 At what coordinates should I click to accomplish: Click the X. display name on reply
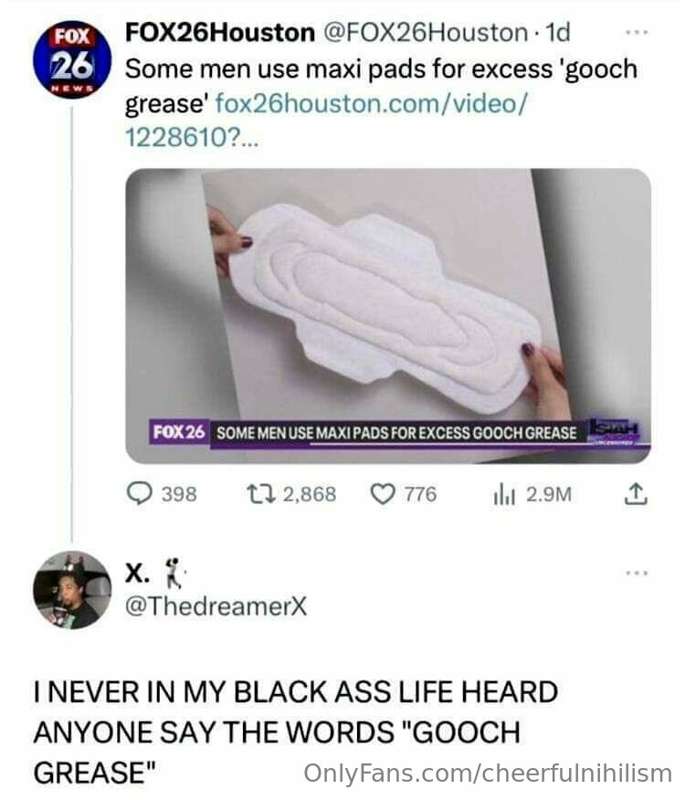coord(138,573)
